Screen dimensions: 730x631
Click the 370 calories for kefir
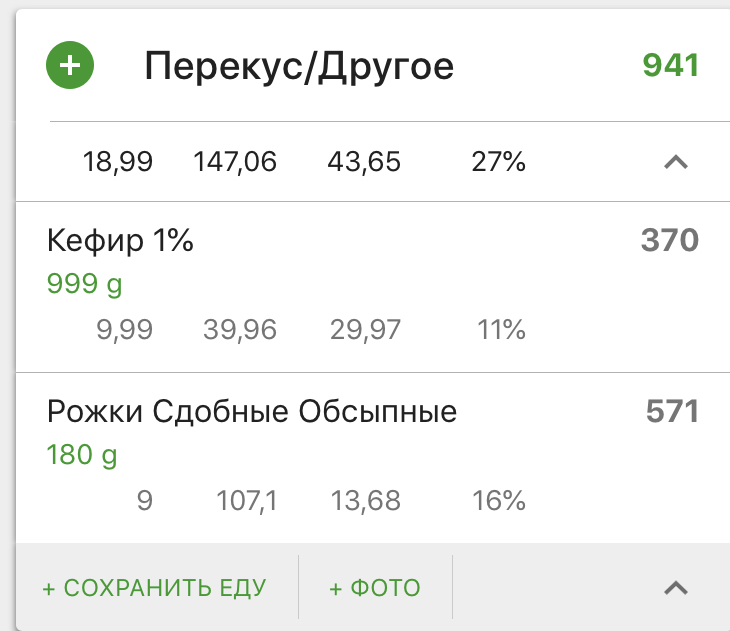click(669, 241)
